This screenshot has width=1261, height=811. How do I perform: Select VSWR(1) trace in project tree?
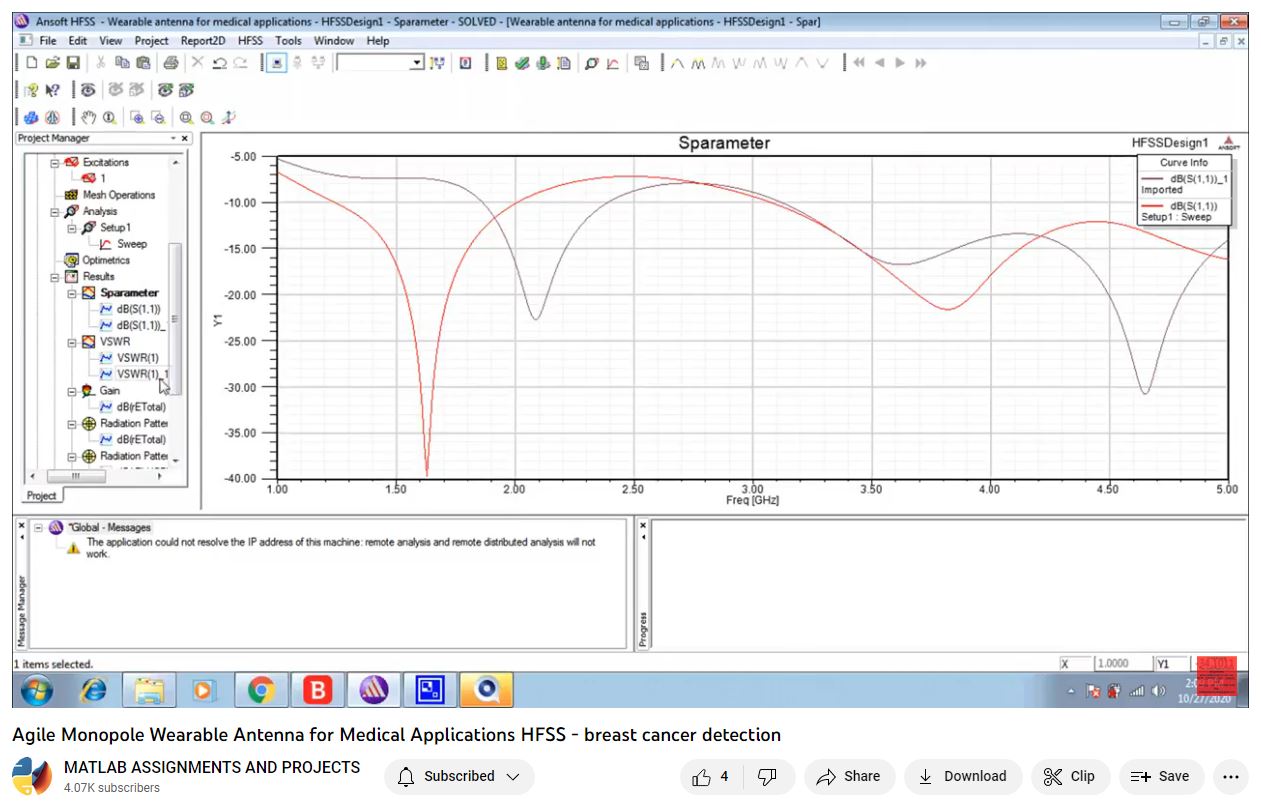pos(137,358)
